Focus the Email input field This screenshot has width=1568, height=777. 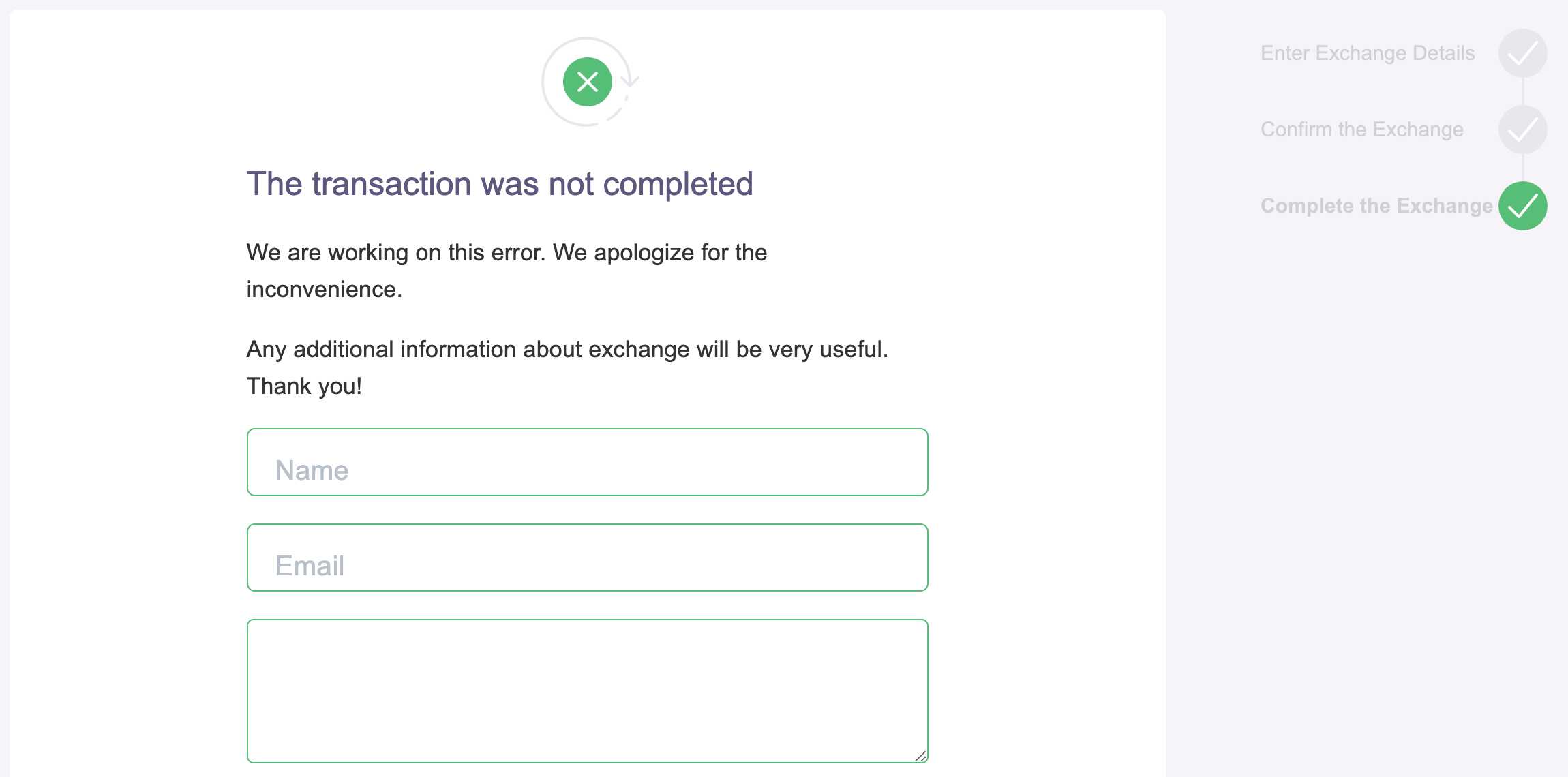click(x=587, y=558)
